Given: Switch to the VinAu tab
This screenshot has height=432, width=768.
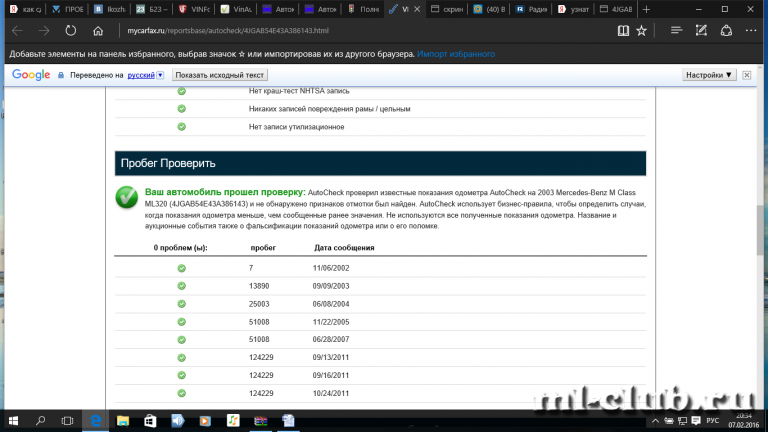Looking at the screenshot, I should tap(236, 9).
